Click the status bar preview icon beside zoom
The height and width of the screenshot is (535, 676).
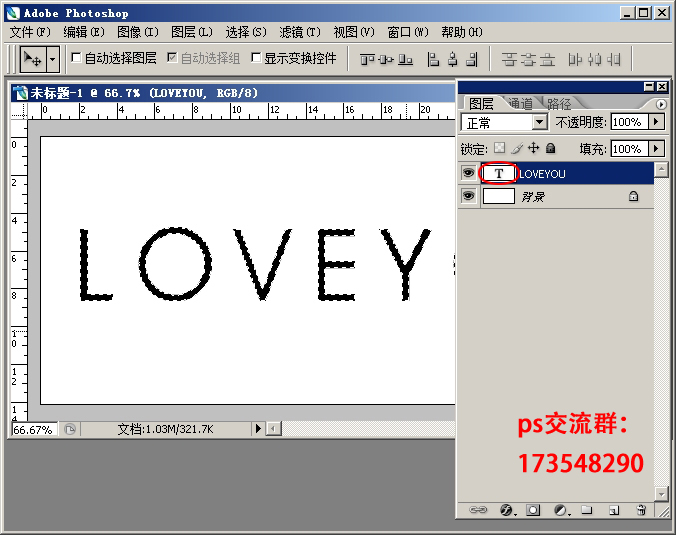pos(70,429)
